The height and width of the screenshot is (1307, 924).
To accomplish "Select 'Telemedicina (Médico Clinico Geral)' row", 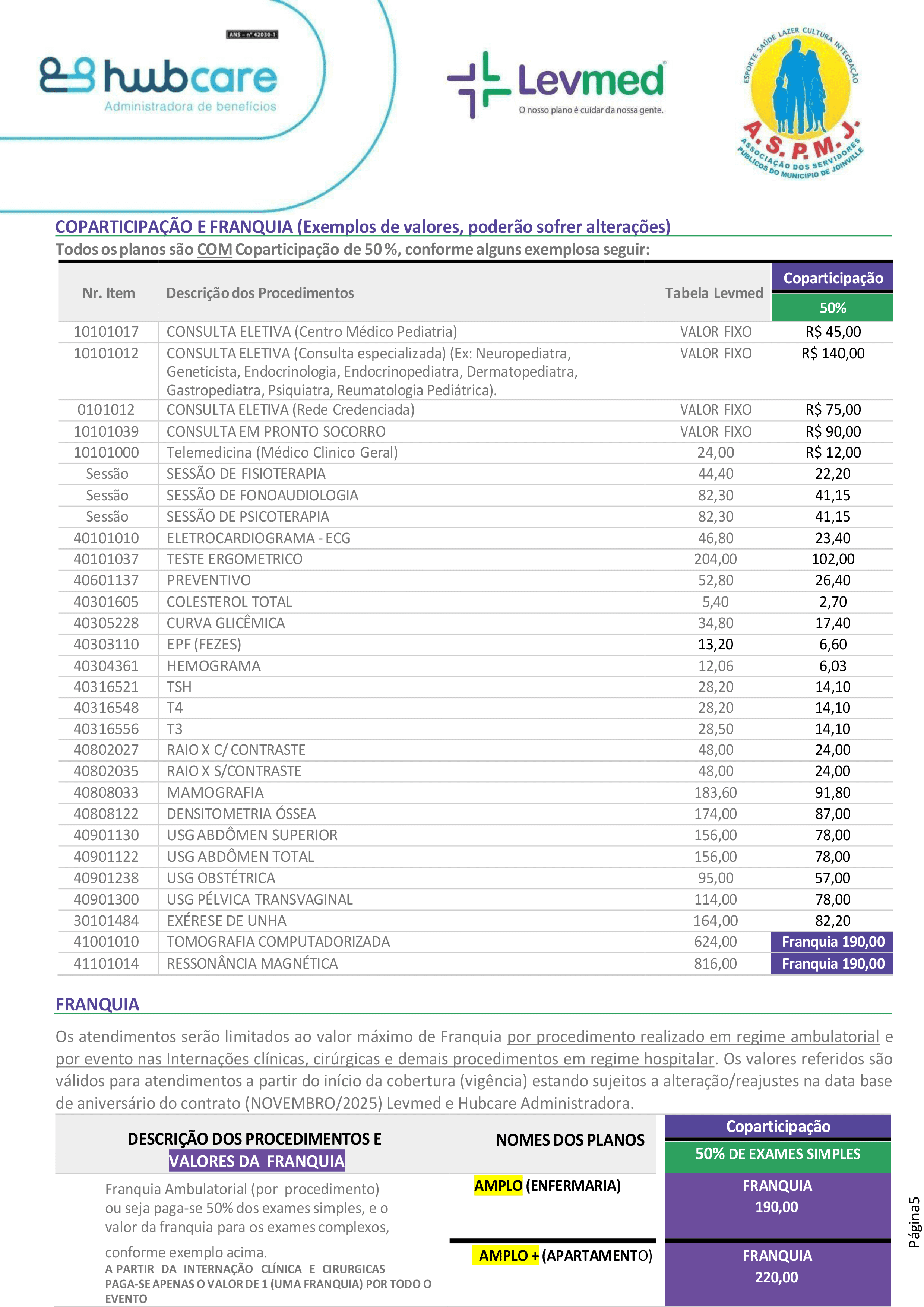I will click(475, 453).
